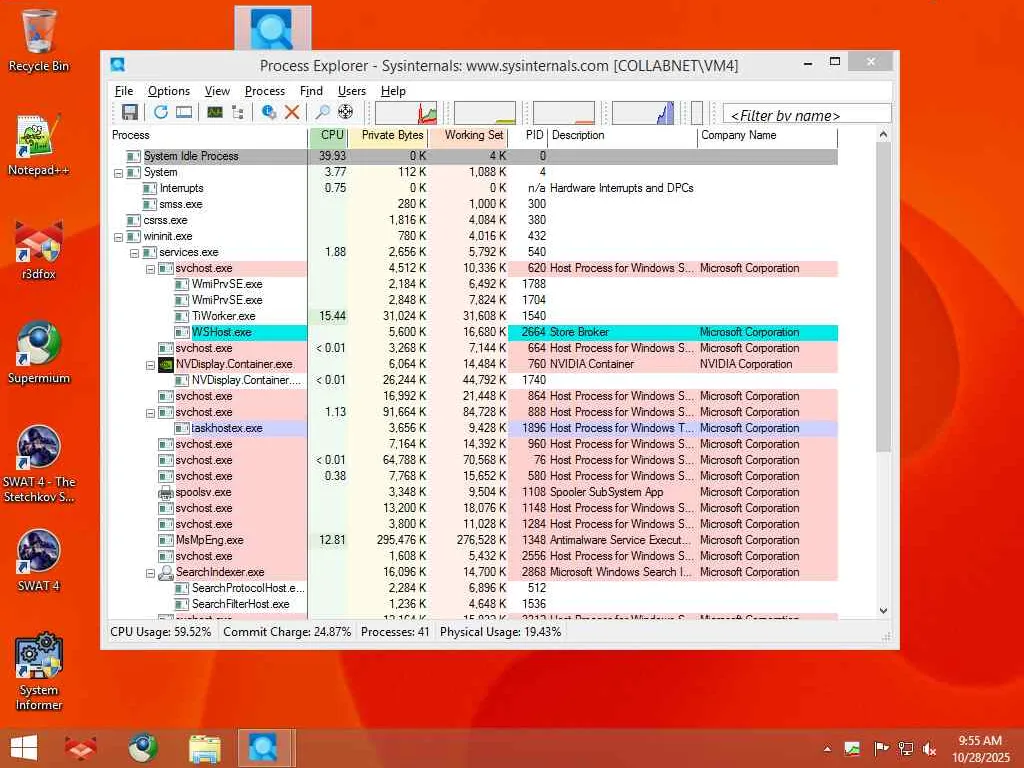Select the SWAT 4 desktop shortcut
The image size is (1024, 768).
pyautogui.click(x=39, y=560)
